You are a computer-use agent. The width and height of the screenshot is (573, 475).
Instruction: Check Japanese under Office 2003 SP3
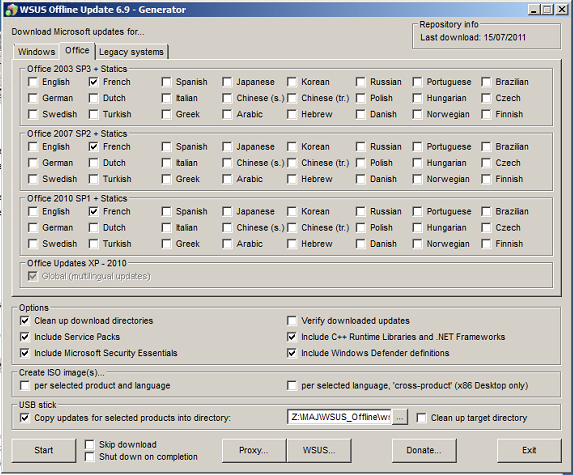click(227, 82)
